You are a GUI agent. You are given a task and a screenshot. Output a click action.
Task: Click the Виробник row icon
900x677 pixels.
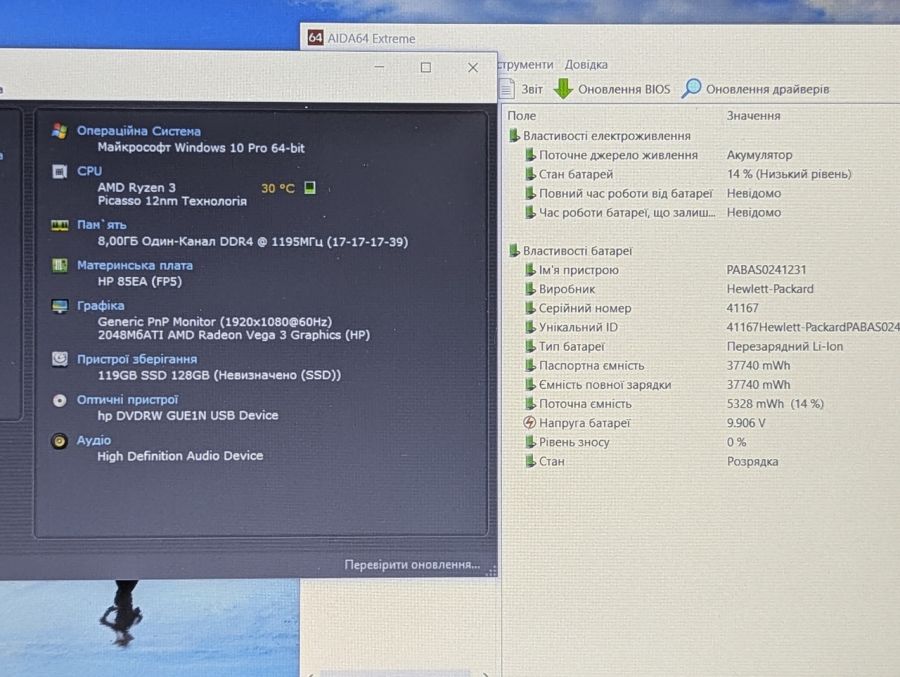(530, 288)
